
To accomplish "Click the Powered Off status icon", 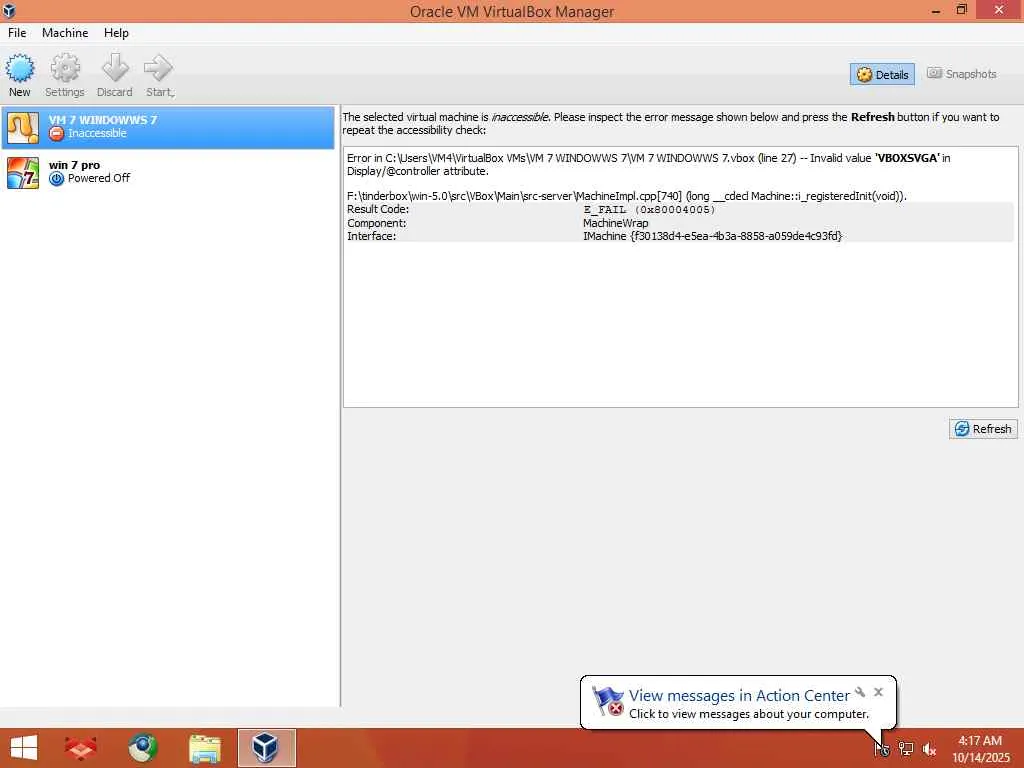I will [57, 178].
